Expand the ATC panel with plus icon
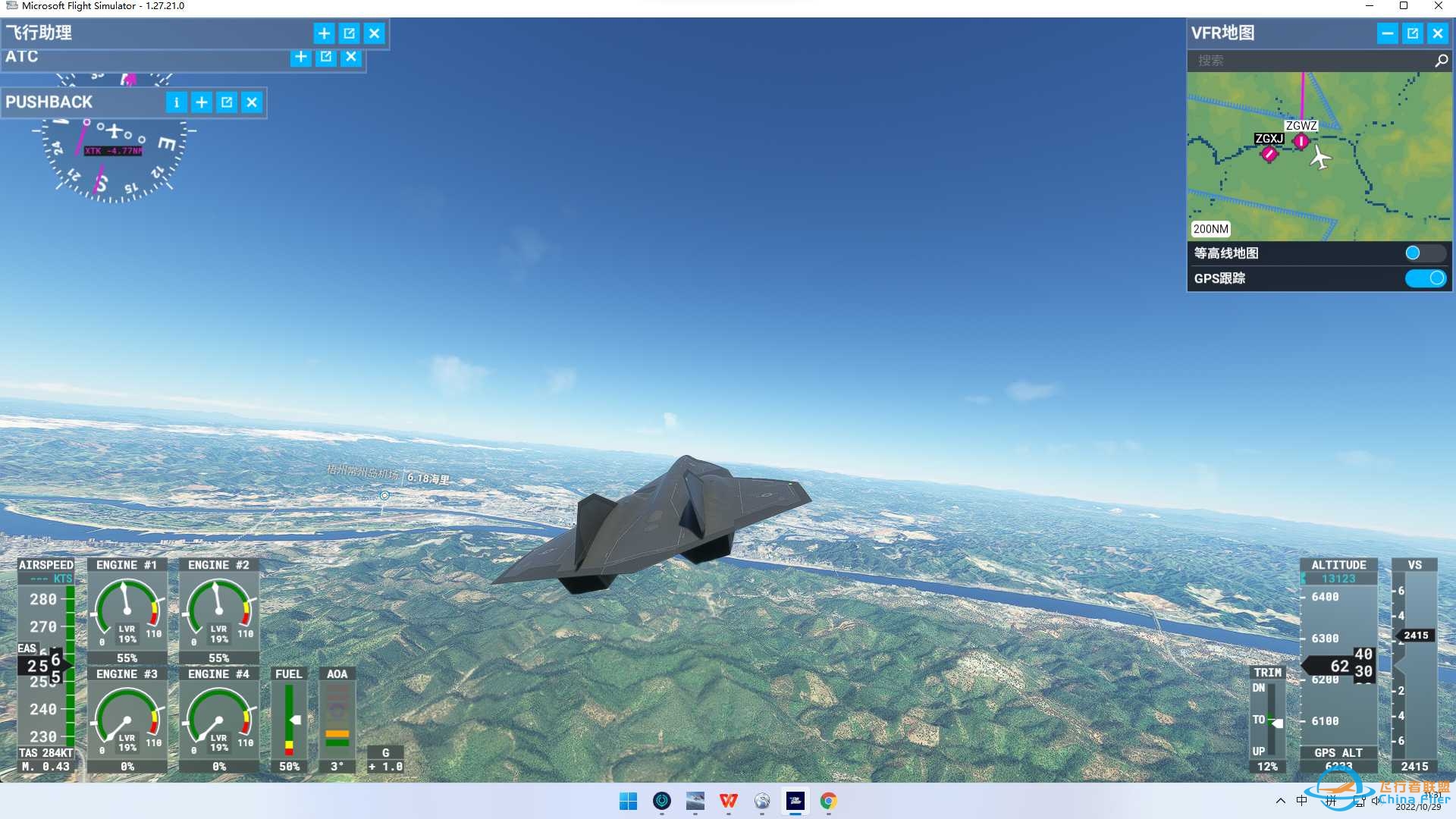1456x819 pixels. [x=301, y=57]
